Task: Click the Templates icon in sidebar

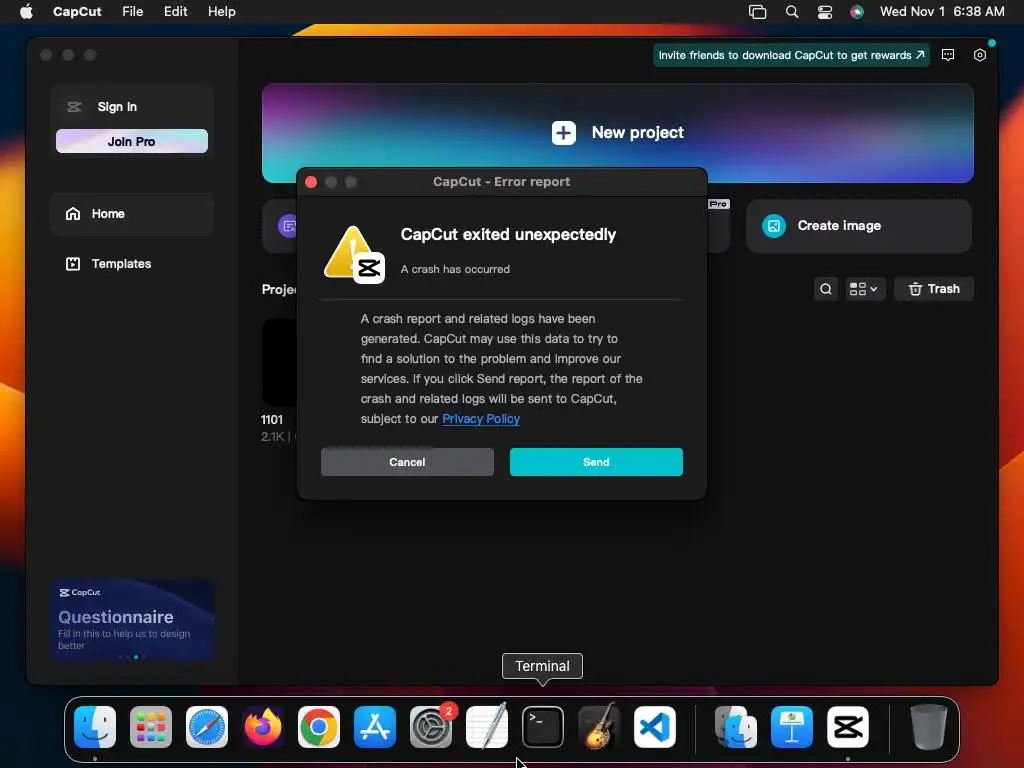Action: (73, 264)
